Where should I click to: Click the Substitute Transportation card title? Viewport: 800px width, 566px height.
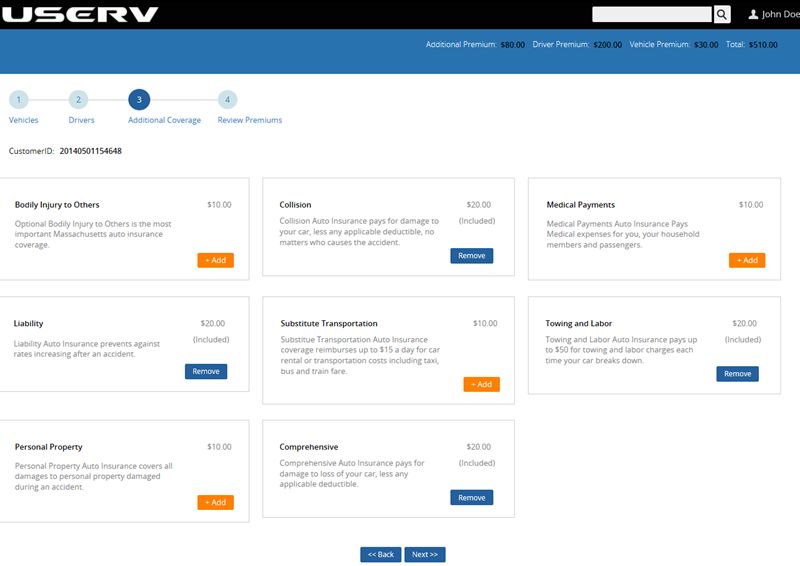[329, 324]
